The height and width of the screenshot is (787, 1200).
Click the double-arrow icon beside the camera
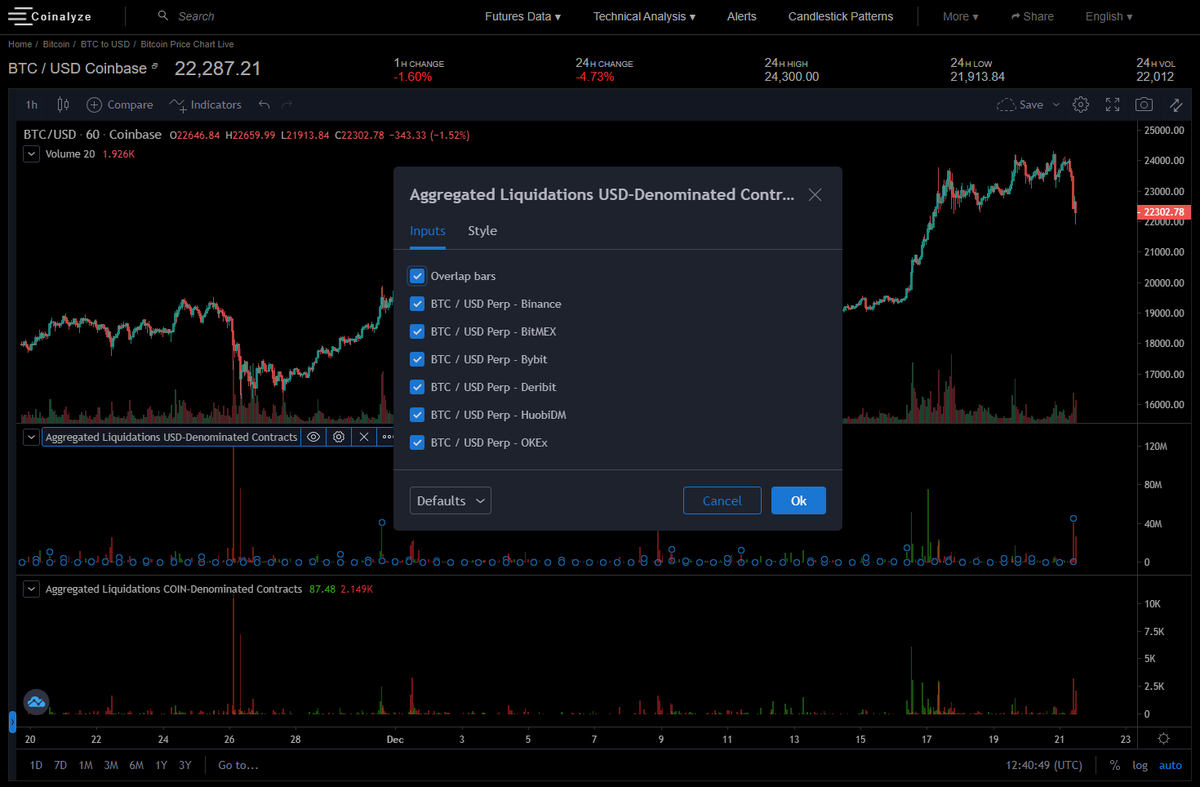pyautogui.click(x=1176, y=104)
